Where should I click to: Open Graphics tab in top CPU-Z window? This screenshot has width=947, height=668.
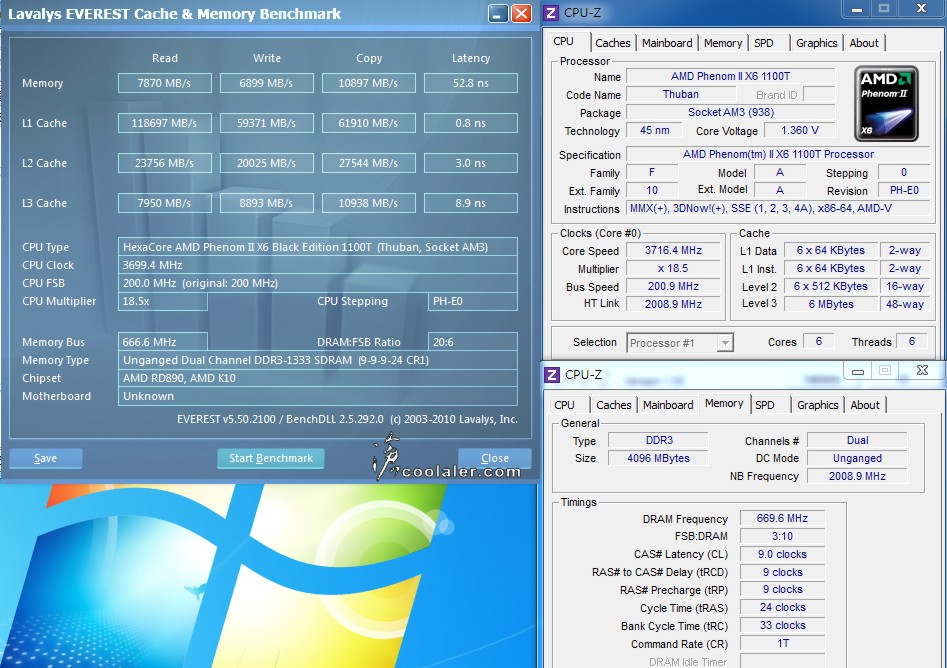817,43
